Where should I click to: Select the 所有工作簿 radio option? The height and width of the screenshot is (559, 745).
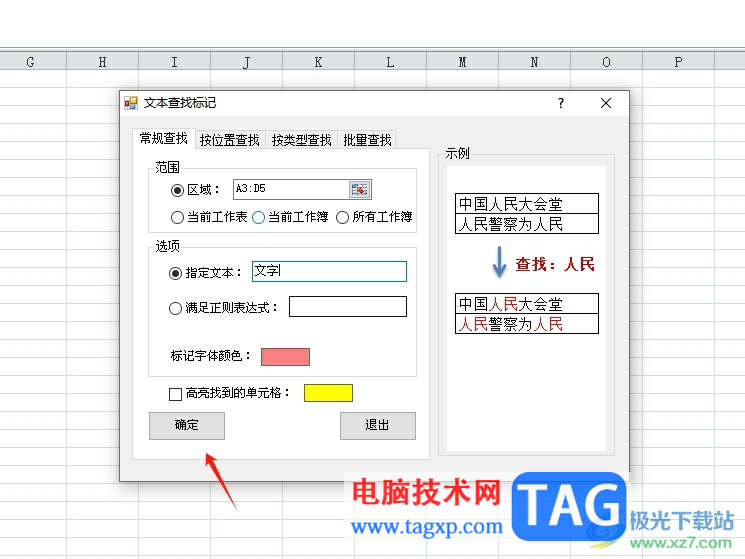tap(343, 218)
